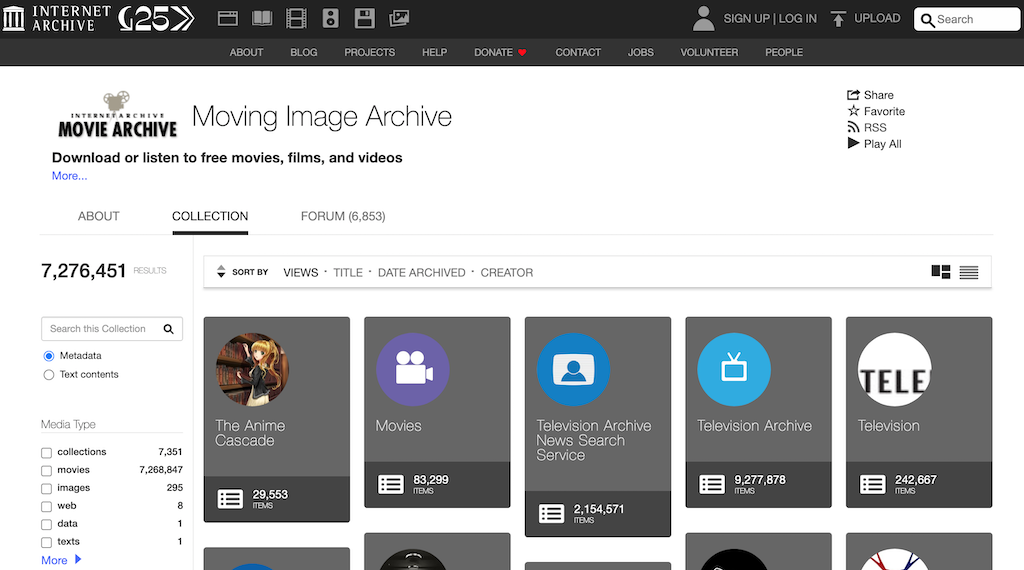
Task: Click the red heart beside Donate
Action: (522, 52)
